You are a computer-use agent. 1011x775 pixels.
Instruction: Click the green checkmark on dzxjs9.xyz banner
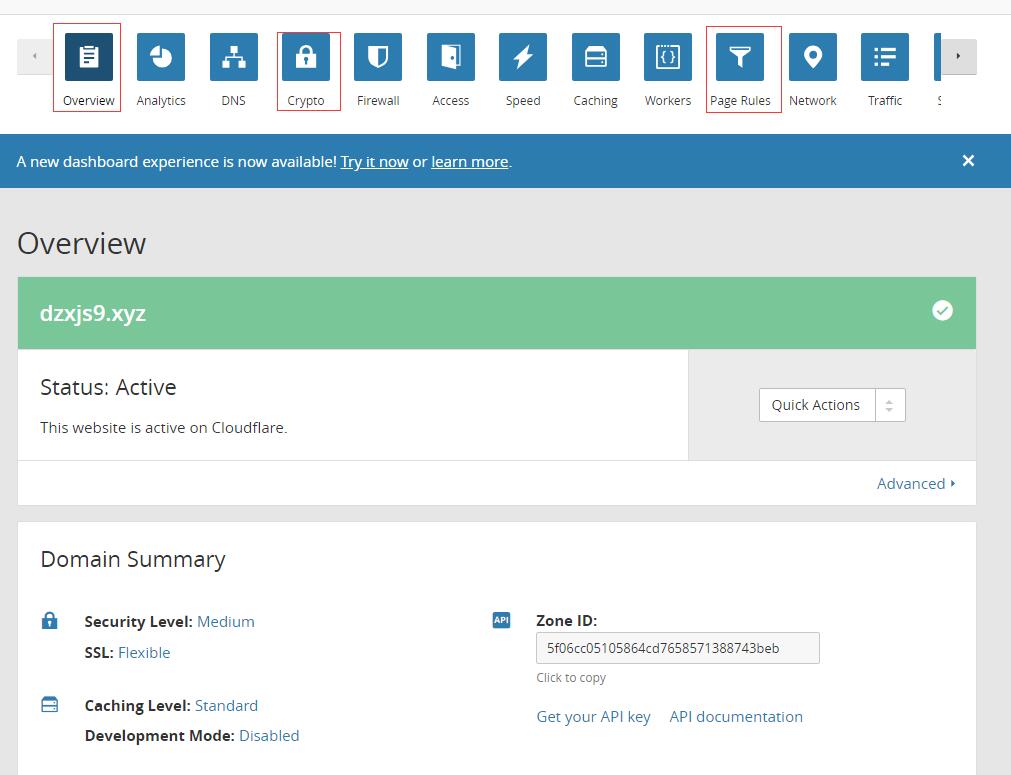[942, 311]
